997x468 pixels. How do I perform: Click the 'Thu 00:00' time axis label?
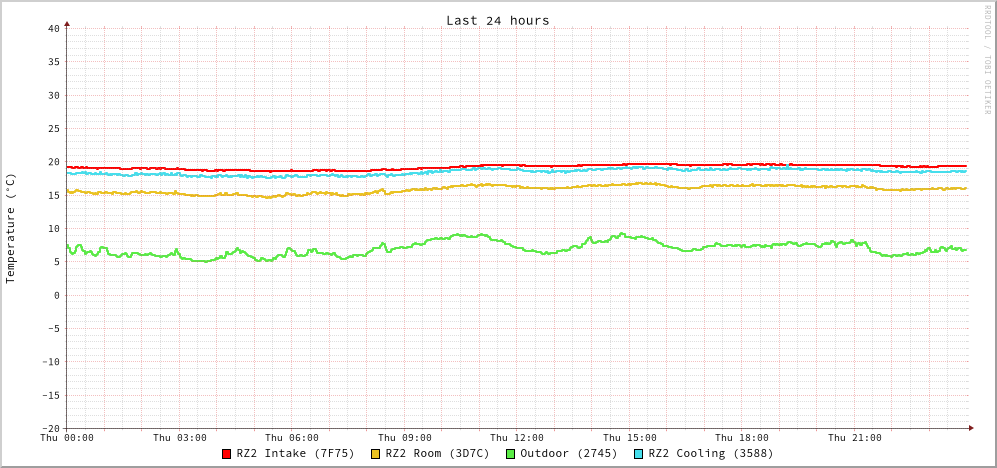click(x=67, y=438)
